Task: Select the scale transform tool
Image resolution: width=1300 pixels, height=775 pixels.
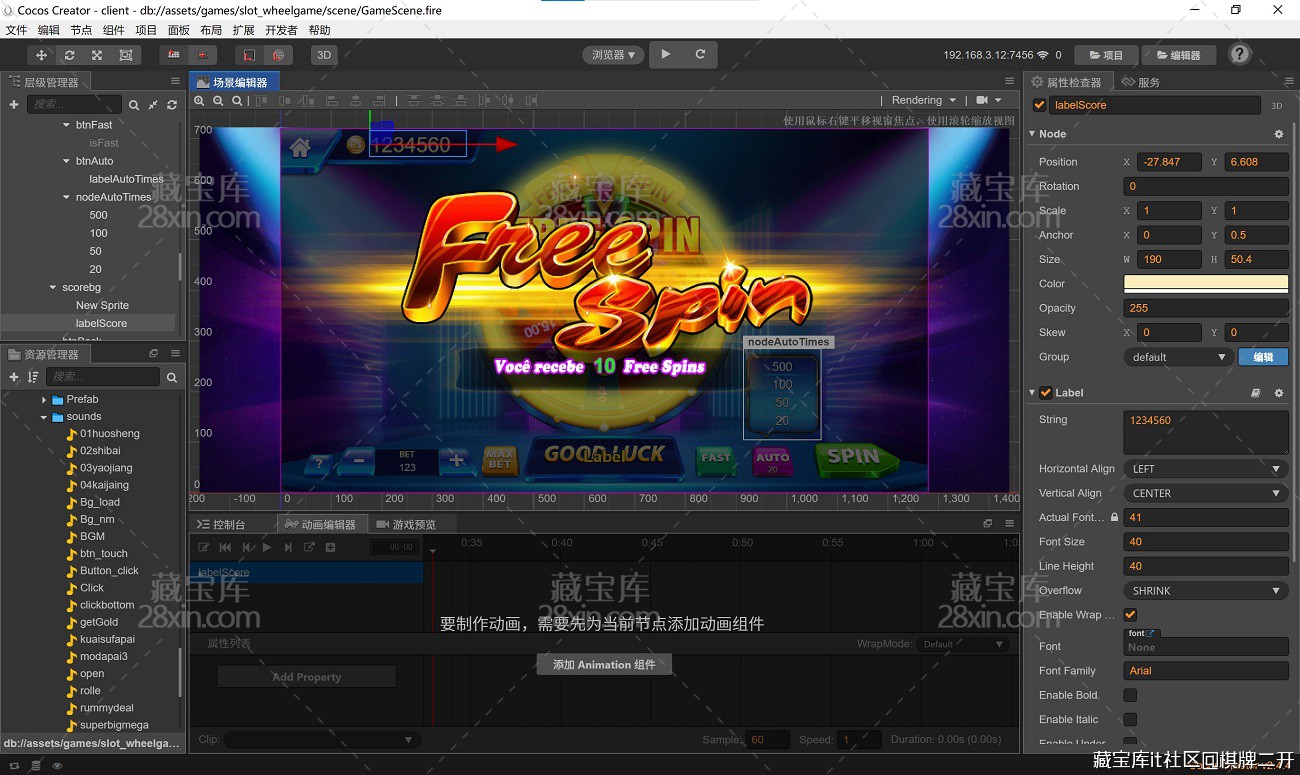Action: click(97, 55)
